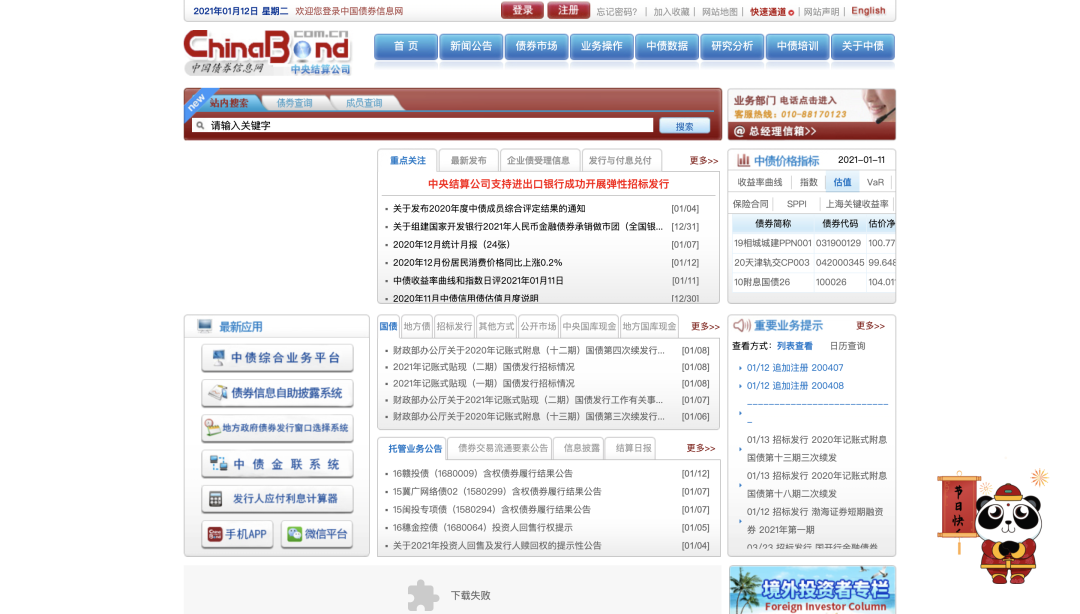Viewport: 1080px width, 614px height.
Task: Click the 注册 register button
Action: (568, 9)
